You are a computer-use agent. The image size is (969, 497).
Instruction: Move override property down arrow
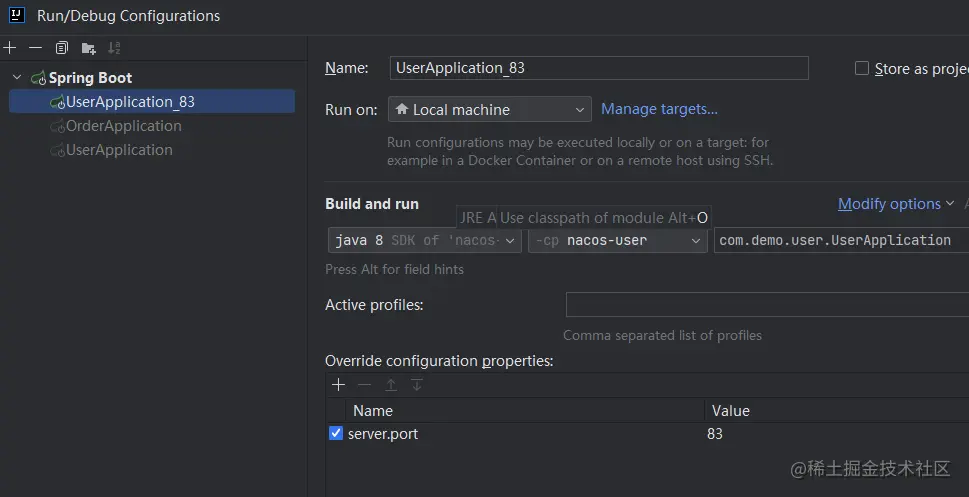click(x=417, y=385)
